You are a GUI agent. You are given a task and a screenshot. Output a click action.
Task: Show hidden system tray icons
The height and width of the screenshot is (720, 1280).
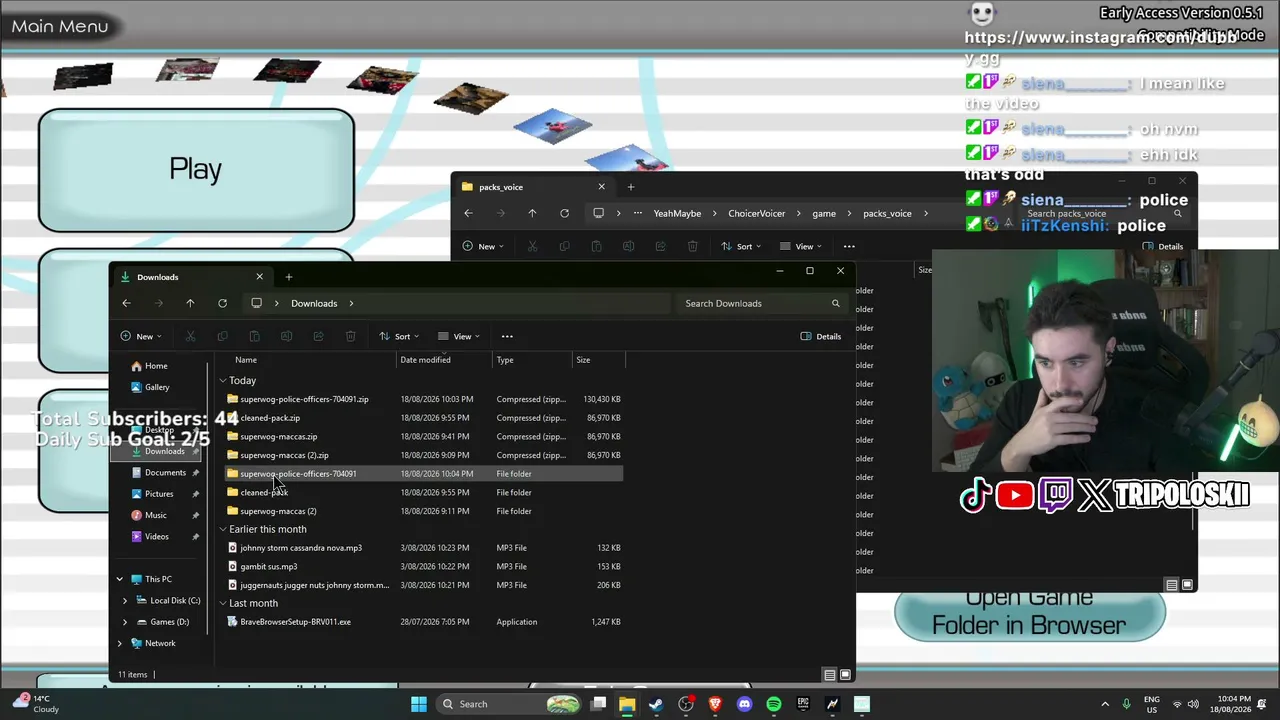(x=1105, y=704)
